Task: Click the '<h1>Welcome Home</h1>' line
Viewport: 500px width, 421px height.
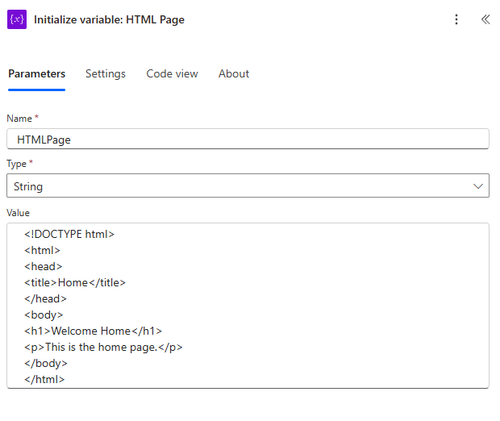Action: [93, 331]
